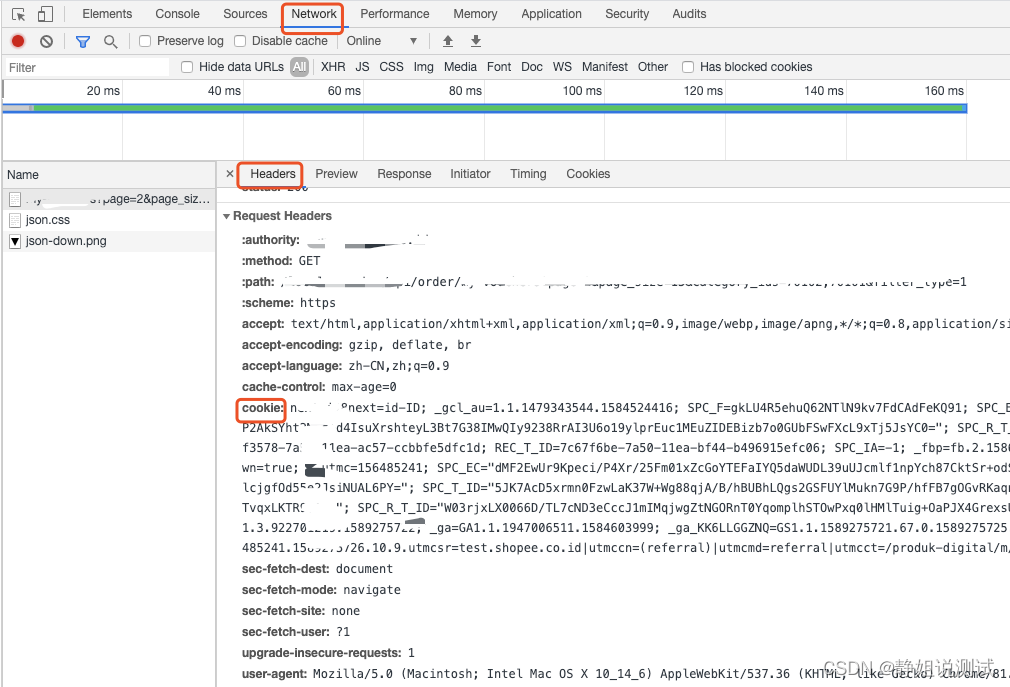Click the upgrade-insecure-requests header line
1010x687 pixels.
pyautogui.click(x=329, y=653)
